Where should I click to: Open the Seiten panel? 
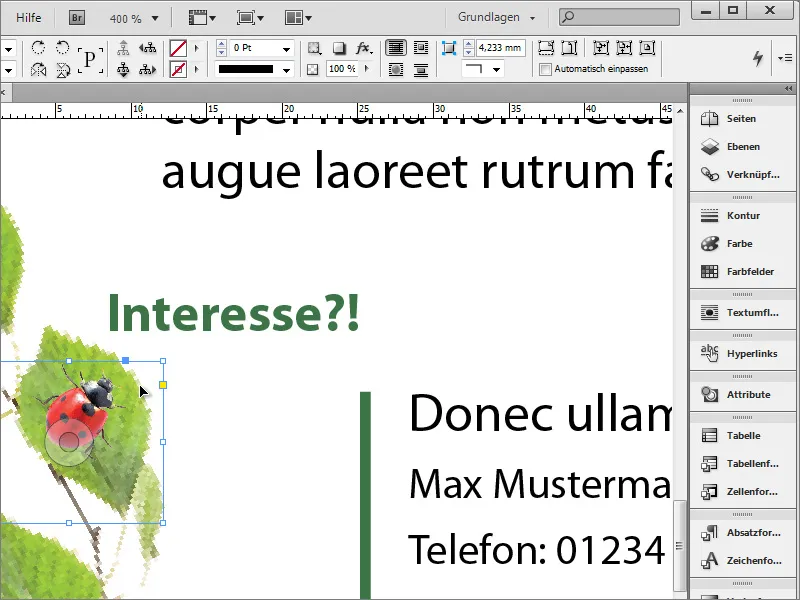742,118
